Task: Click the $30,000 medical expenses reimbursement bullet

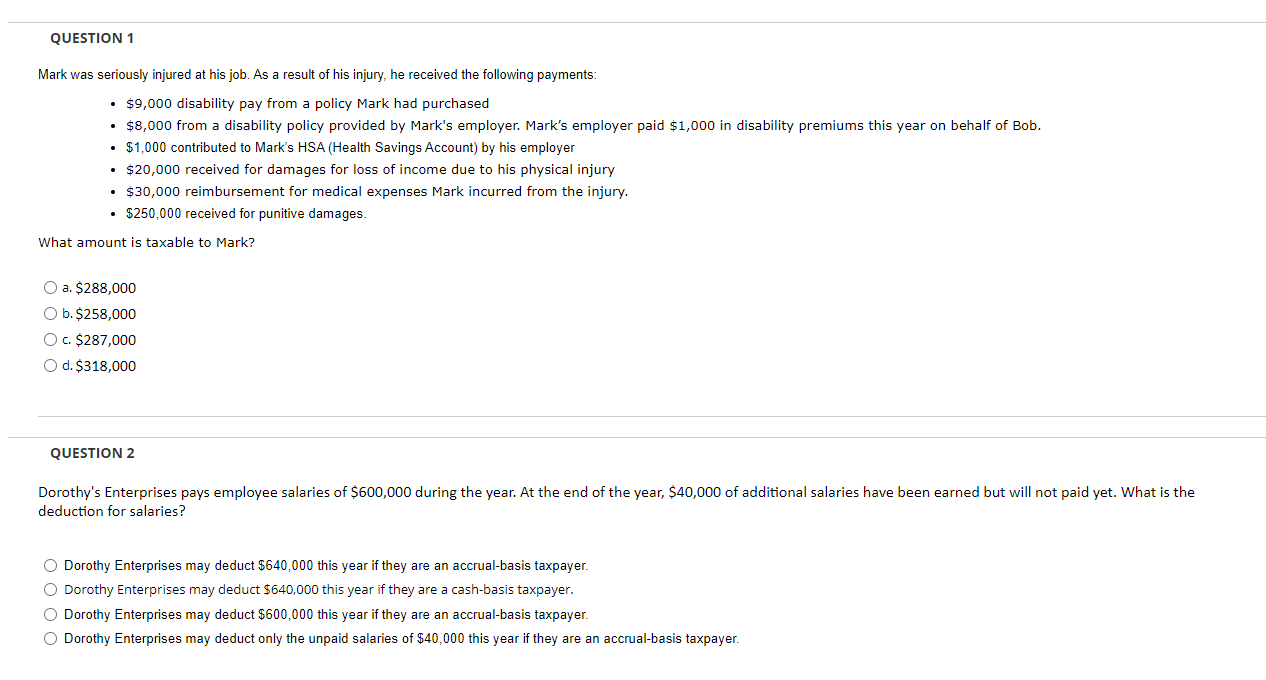Action: [376, 191]
